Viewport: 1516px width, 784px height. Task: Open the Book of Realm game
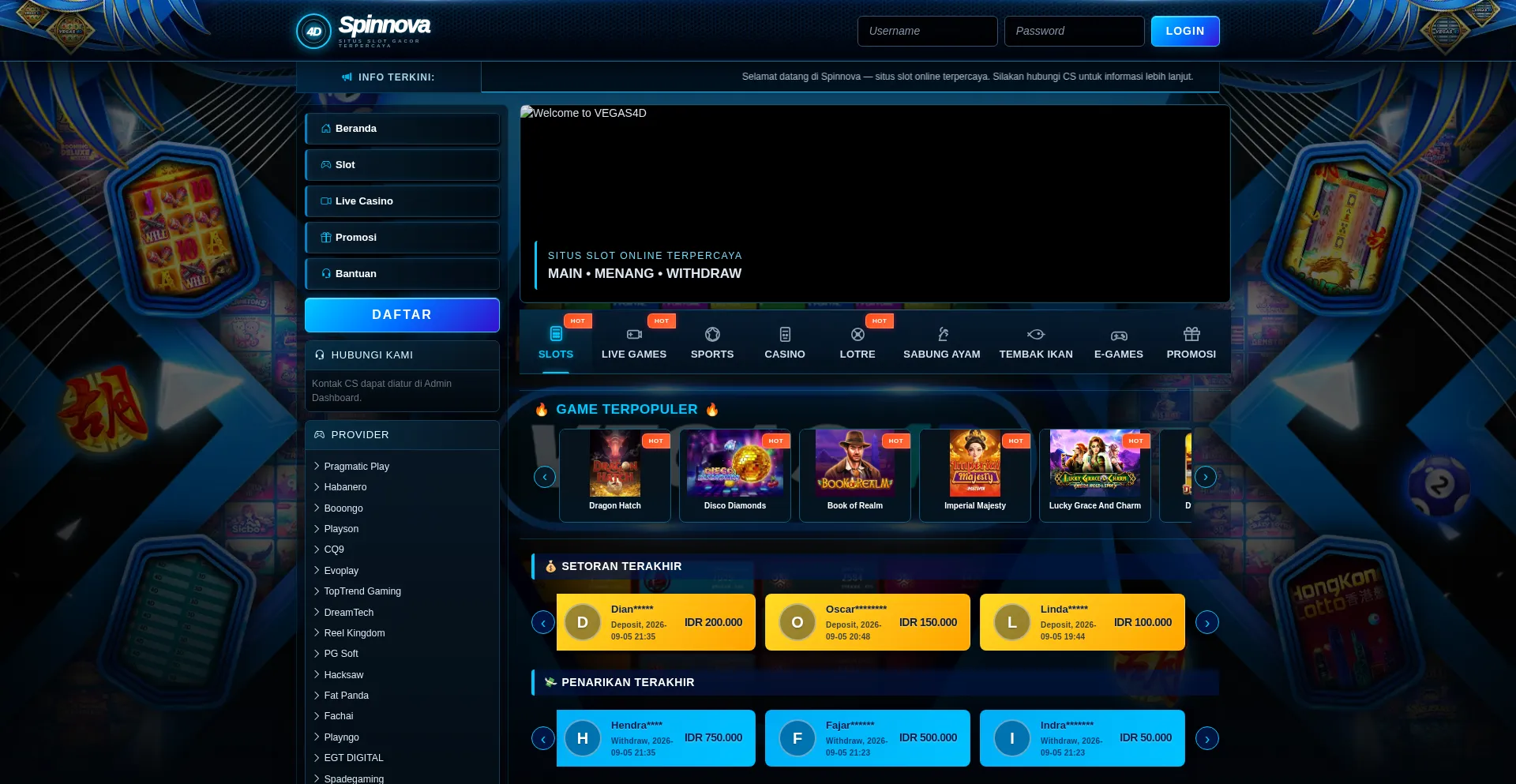(x=855, y=475)
